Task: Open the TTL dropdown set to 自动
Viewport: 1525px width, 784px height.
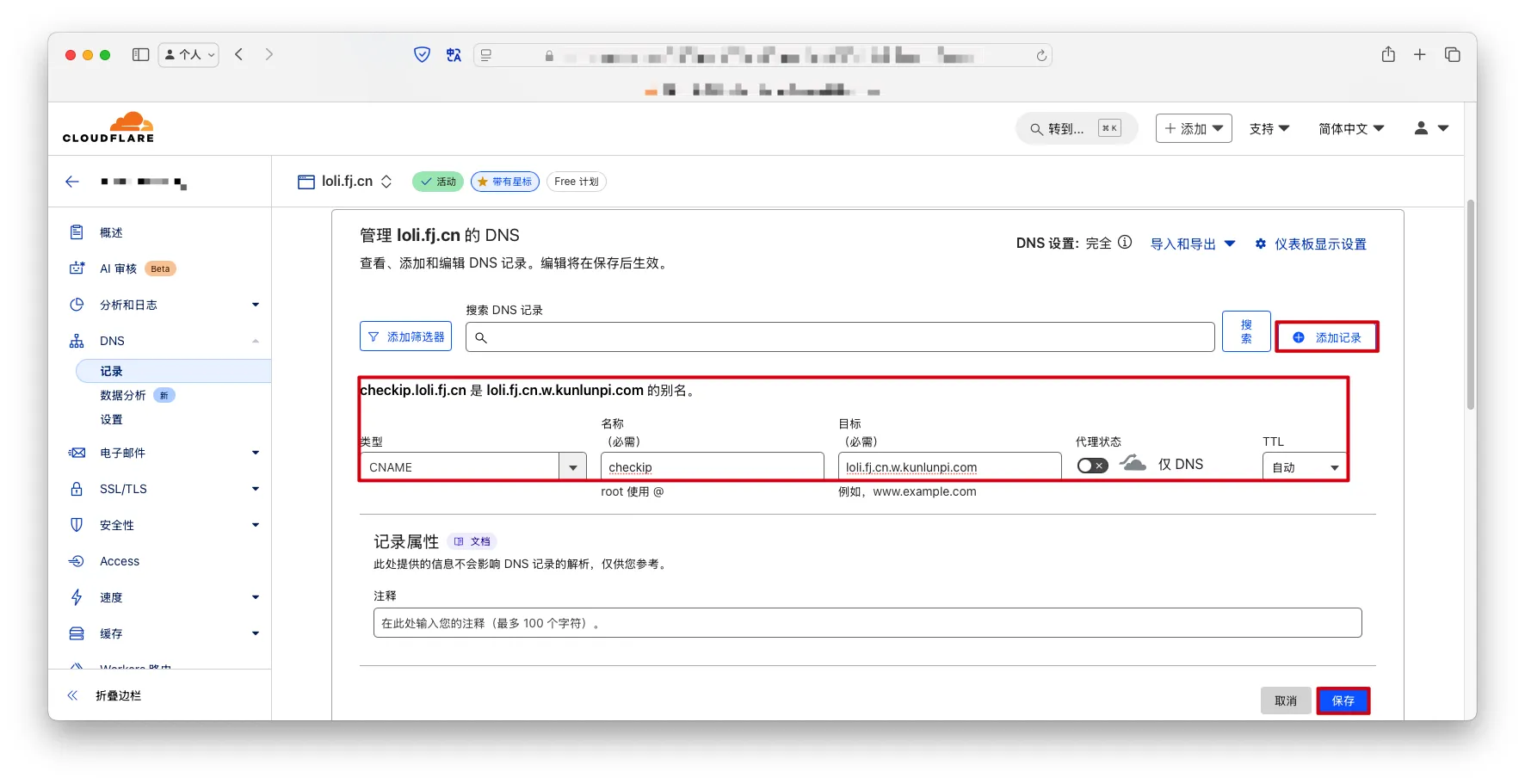Action: [x=1305, y=467]
